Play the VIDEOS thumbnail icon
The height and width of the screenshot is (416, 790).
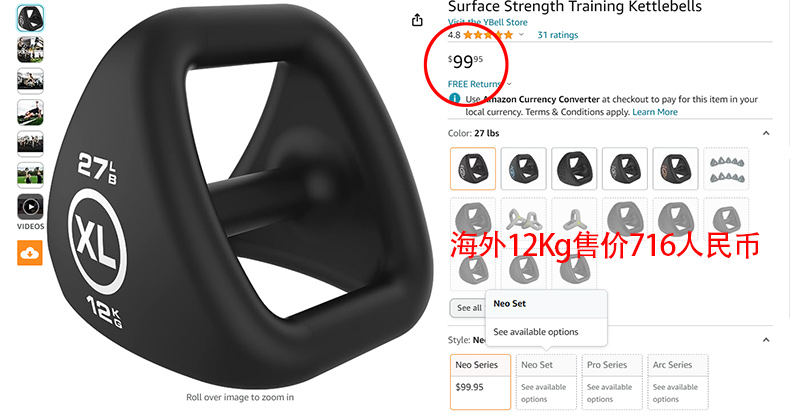[30, 206]
